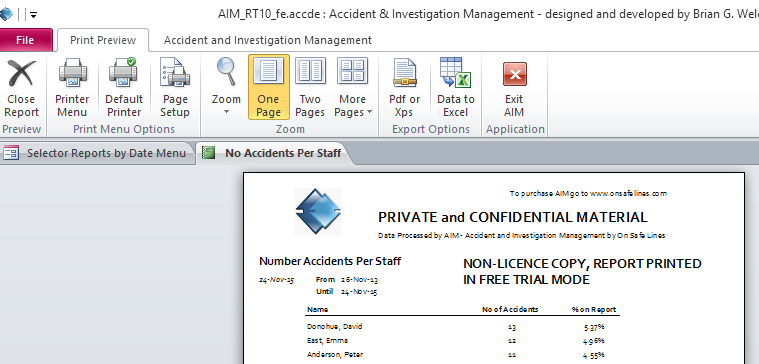This screenshot has height=364, width=759.
Task: Expand the Zoom dropdown arrow
Action: tap(226, 112)
